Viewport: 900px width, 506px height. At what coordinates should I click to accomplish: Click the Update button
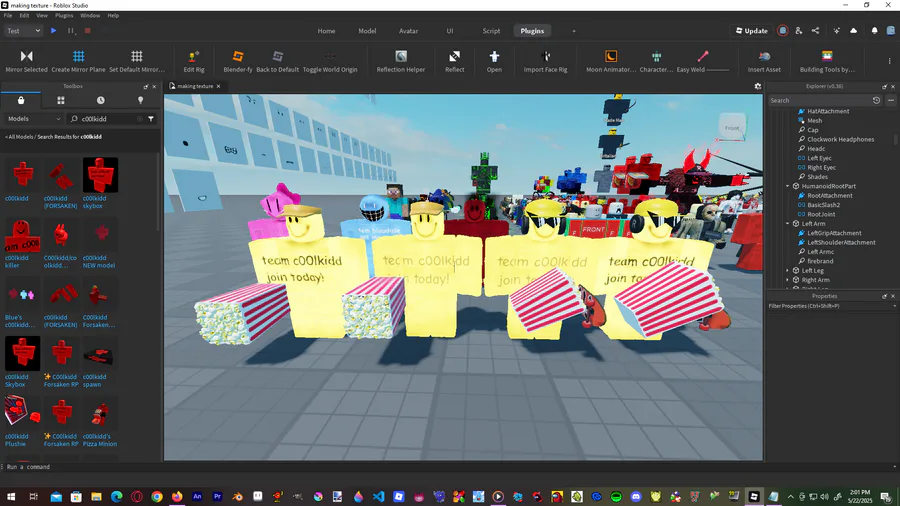pos(751,31)
